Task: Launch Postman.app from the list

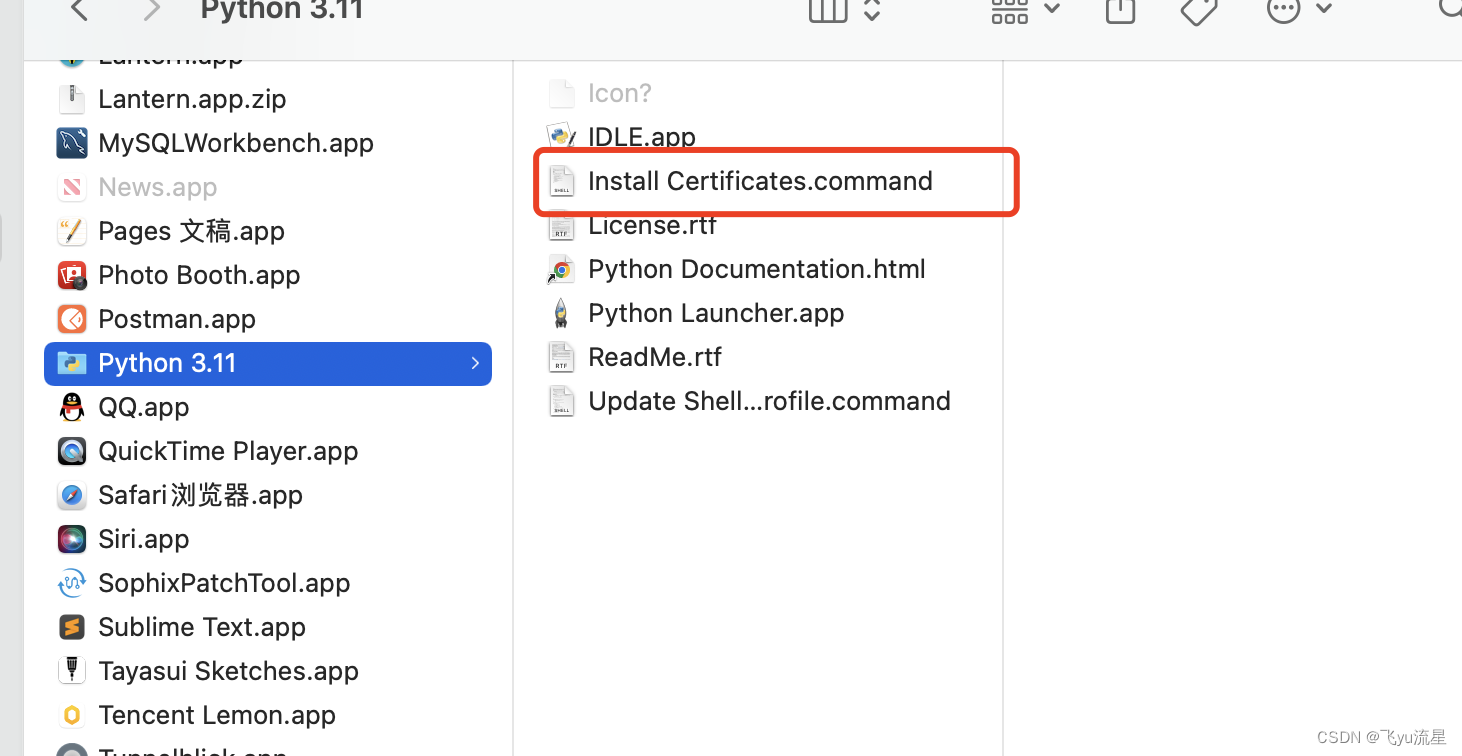Action: pos(176,319)
